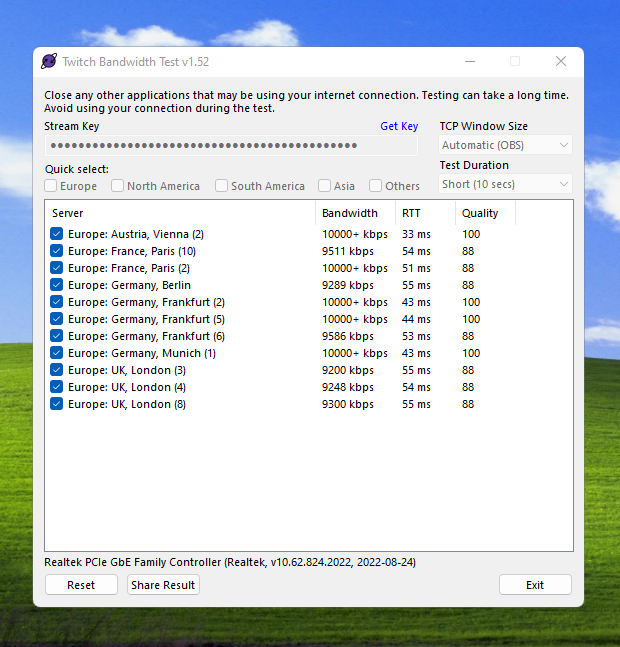620x647 pixels.
Task: Click the 51 ms RTT value
Action: [x=416, y=268]
